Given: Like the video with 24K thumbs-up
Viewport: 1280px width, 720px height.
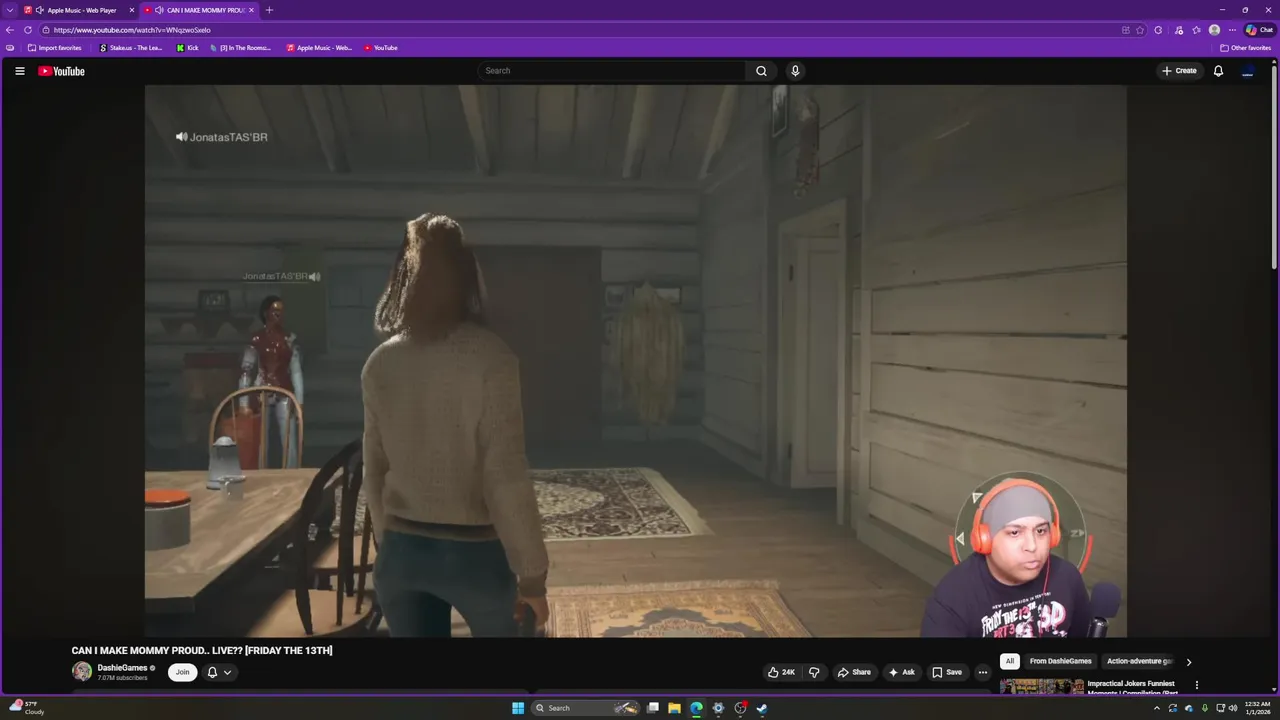Looking at the screenshot, I should click(x=781, y=672).
